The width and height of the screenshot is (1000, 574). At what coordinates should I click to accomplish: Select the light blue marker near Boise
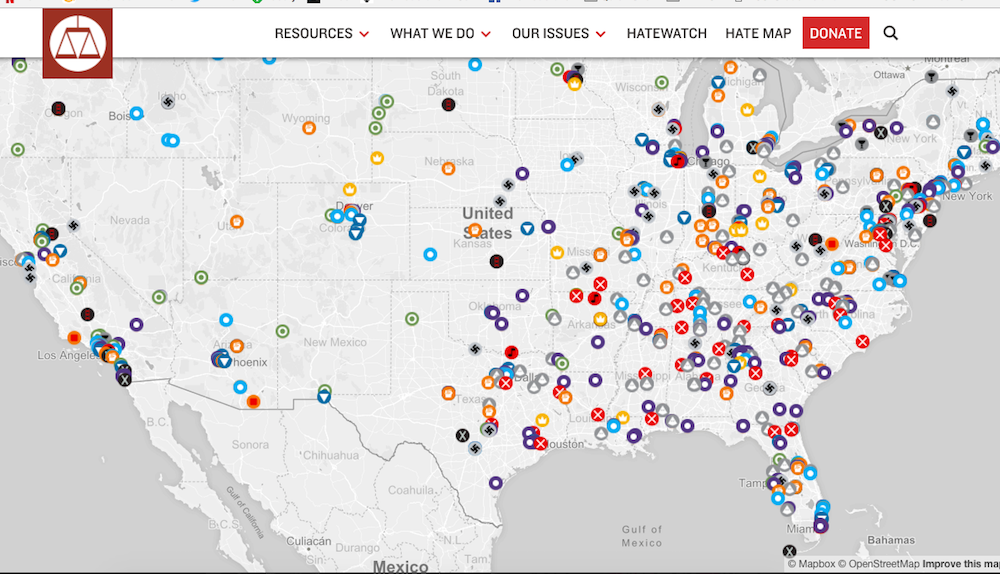(x=137, y=113)
